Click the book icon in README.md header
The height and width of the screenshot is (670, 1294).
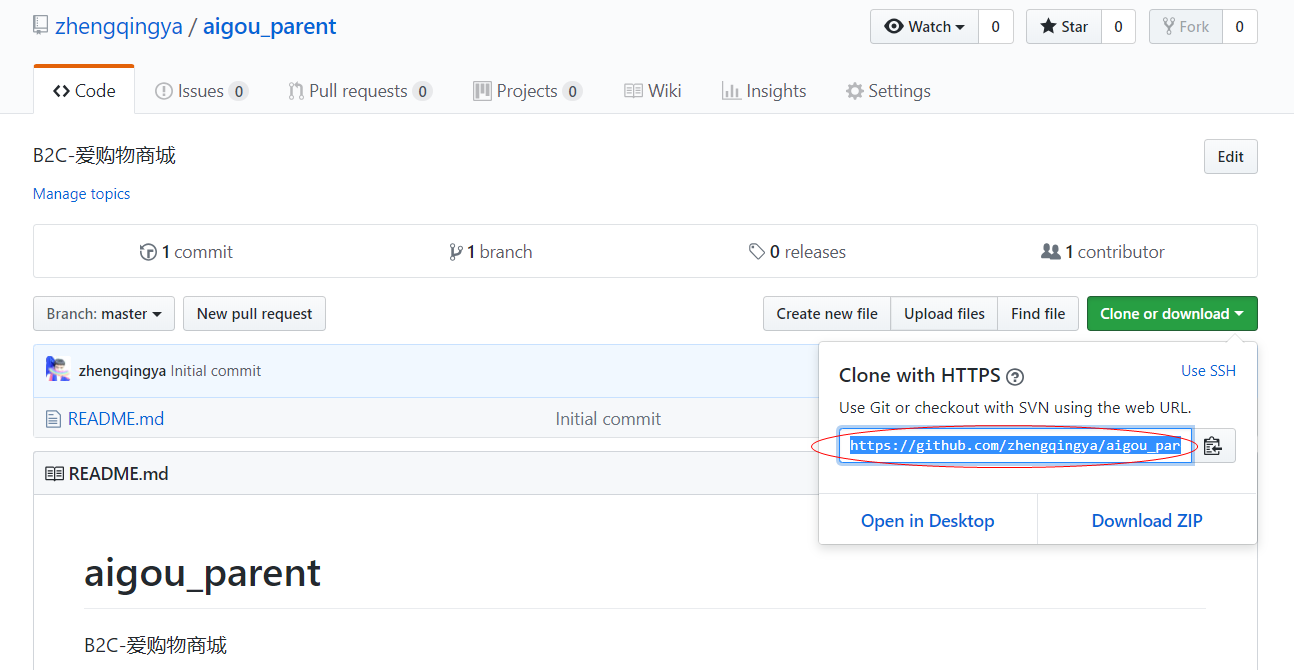[x=54, y=474]
